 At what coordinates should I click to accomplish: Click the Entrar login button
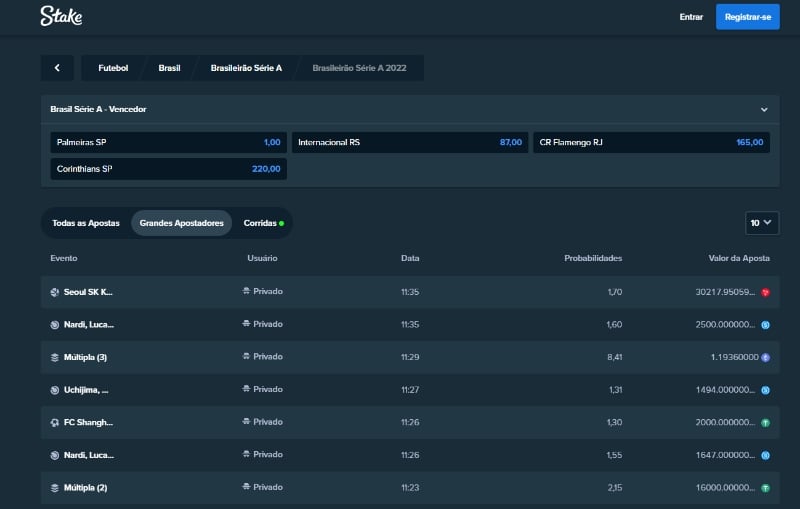[x=691, y=17]
